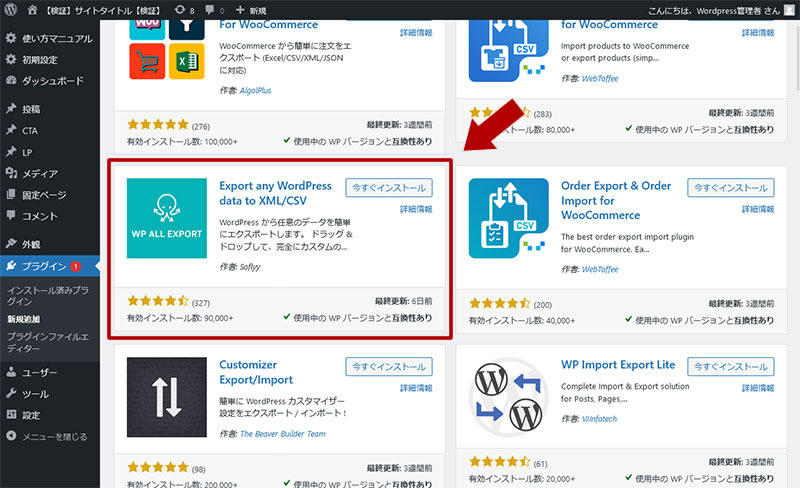Install WP Import Export Lite now
800x488 pixels.
click(731, 367)
